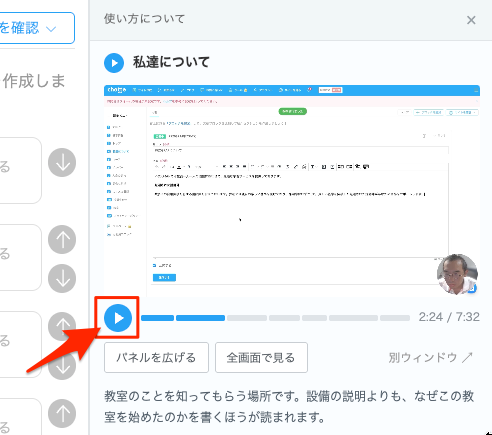
Task: Move the second card down with arrow
Action: [x=62, y=279]
